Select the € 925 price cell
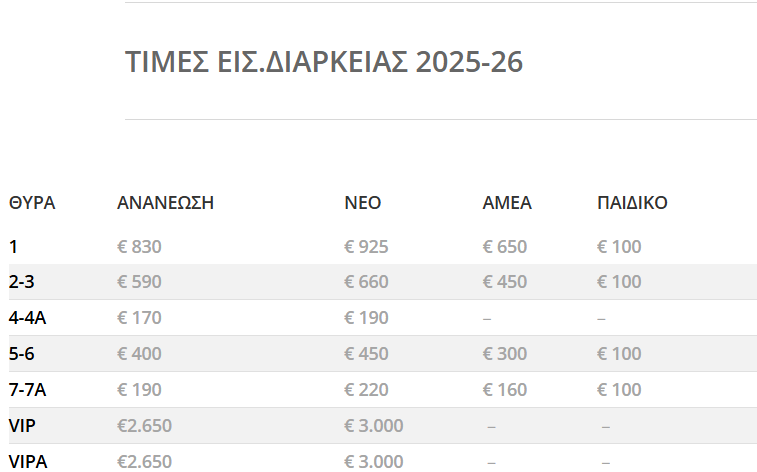 (366, 247)
